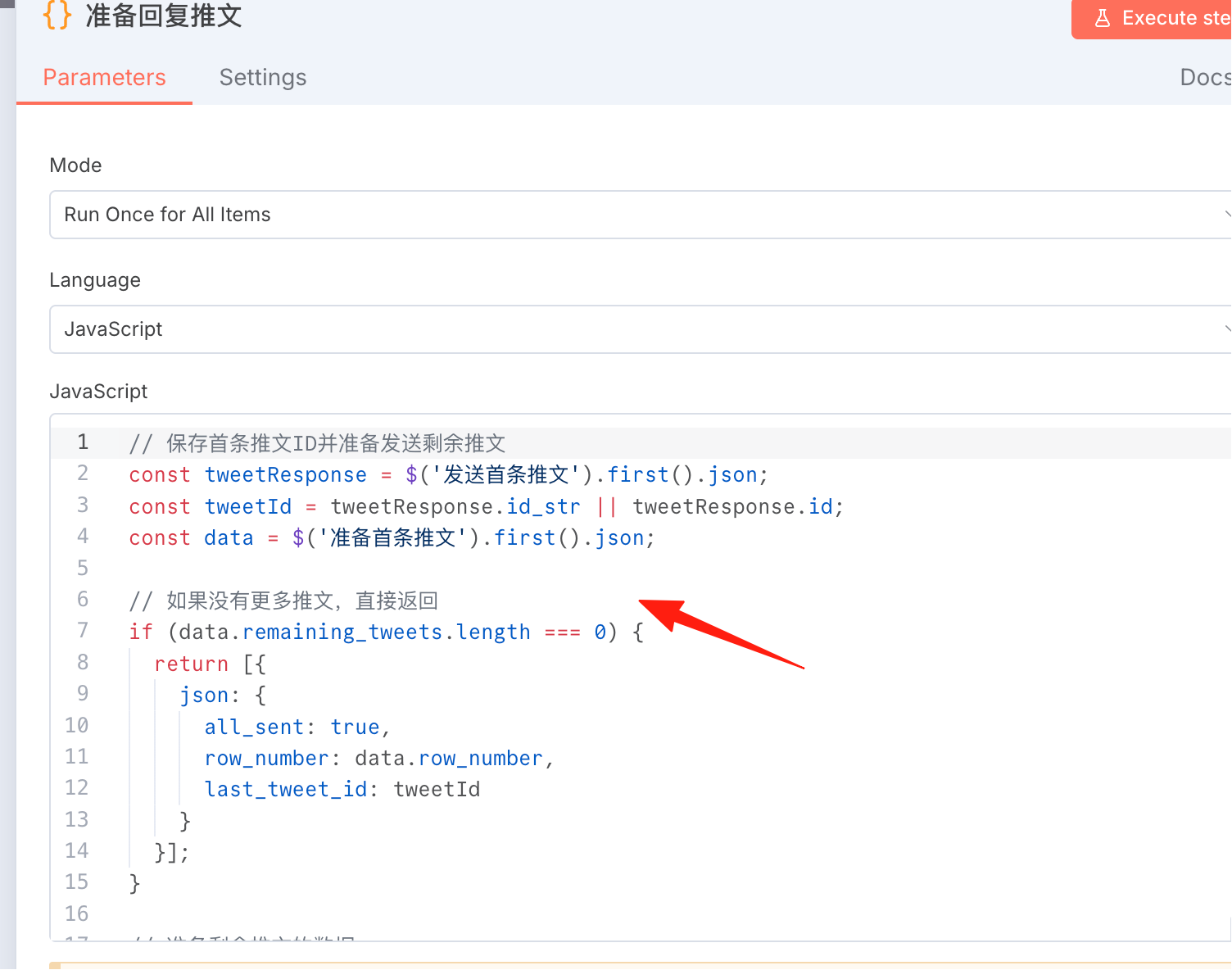The image size is (1232, 970).
Task: Open the Mode dropdown Run Once for All Items
Action: (x=641, y=215)
